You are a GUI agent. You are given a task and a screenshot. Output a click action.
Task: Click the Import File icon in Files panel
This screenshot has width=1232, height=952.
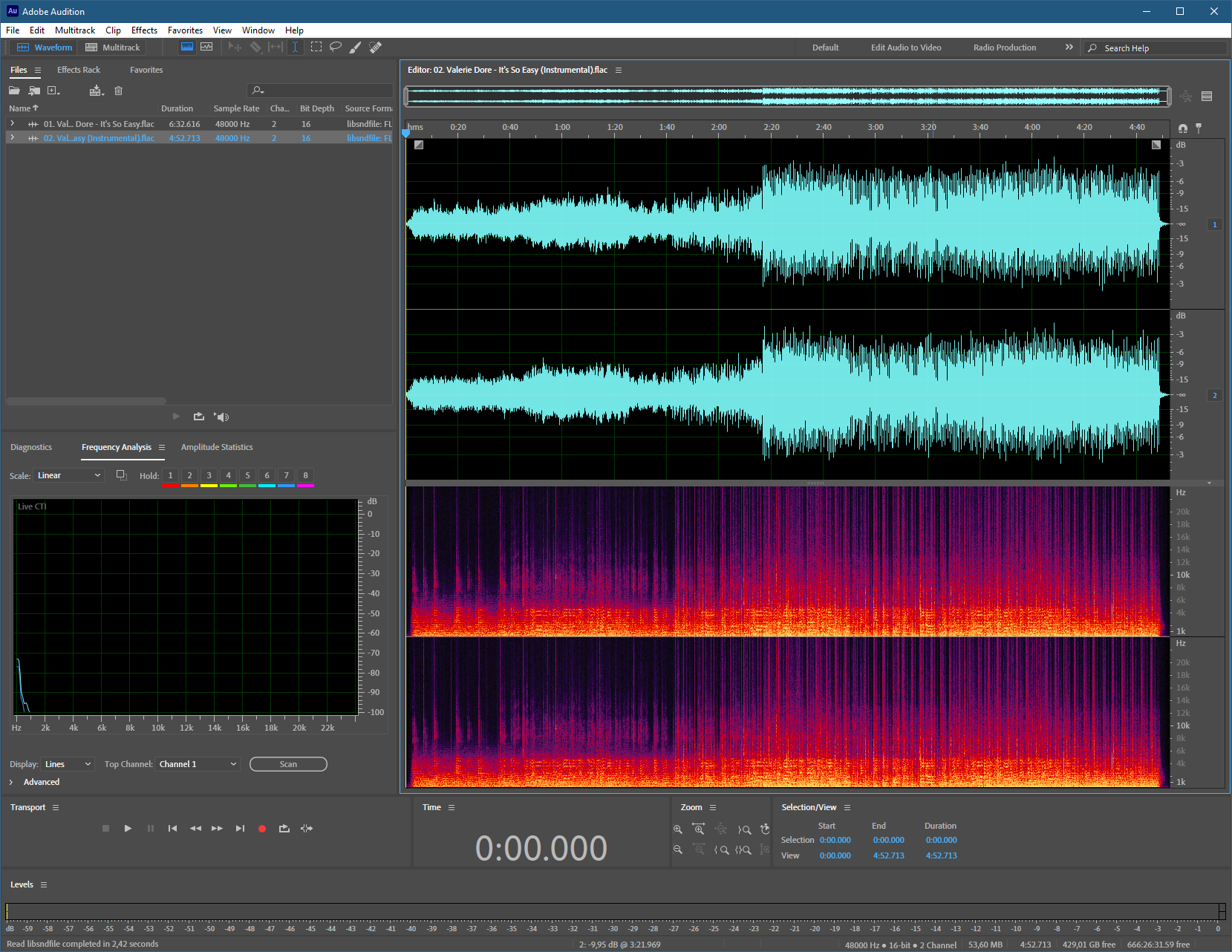pyautogui.click(x=34, y=91)
